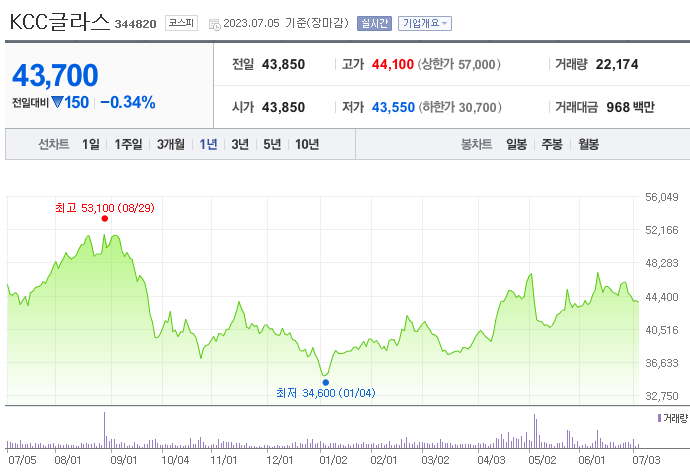Image resolution: width=690 pixels, height=476 pixels.
Task: Switch chart to 3개월 period
Action: pos(171,144)
